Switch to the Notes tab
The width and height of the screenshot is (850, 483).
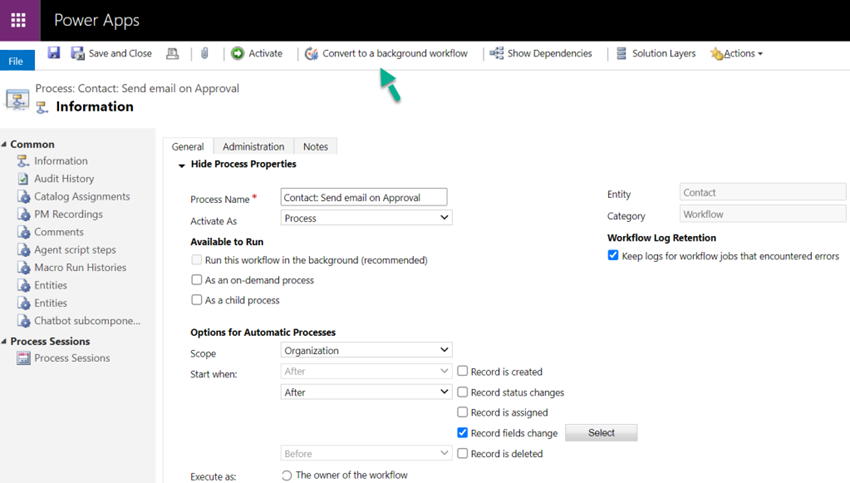[315, 146]
